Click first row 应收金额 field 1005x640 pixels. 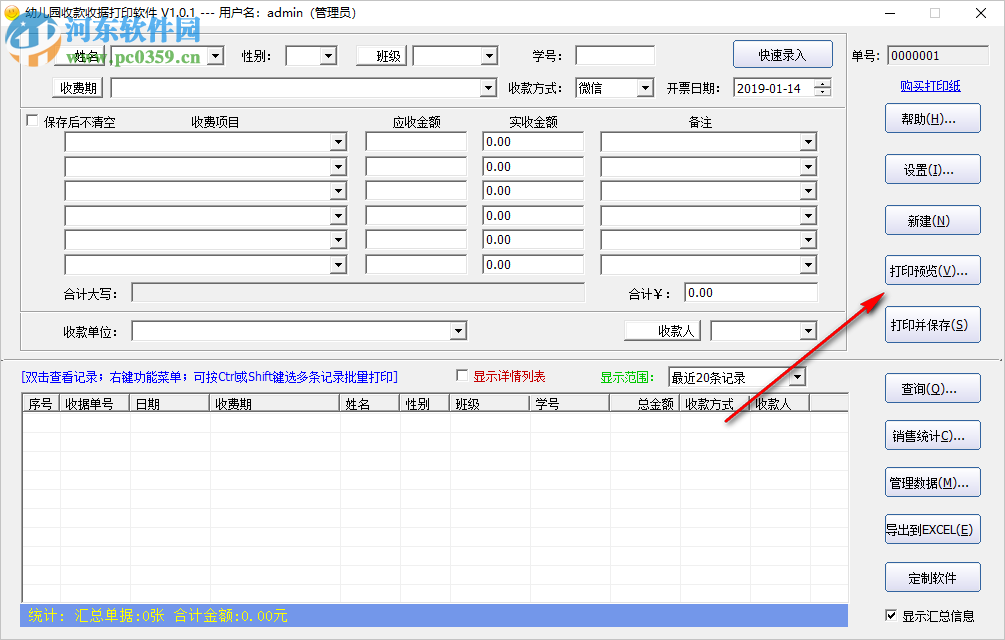417,142
